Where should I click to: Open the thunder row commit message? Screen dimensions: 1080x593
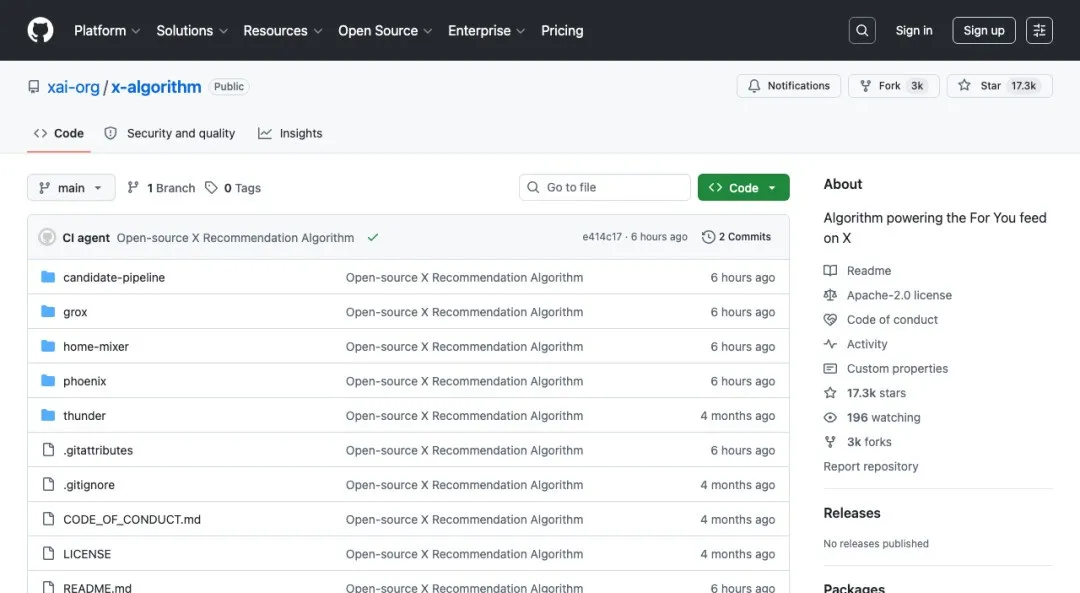click(x=464, y=415)
